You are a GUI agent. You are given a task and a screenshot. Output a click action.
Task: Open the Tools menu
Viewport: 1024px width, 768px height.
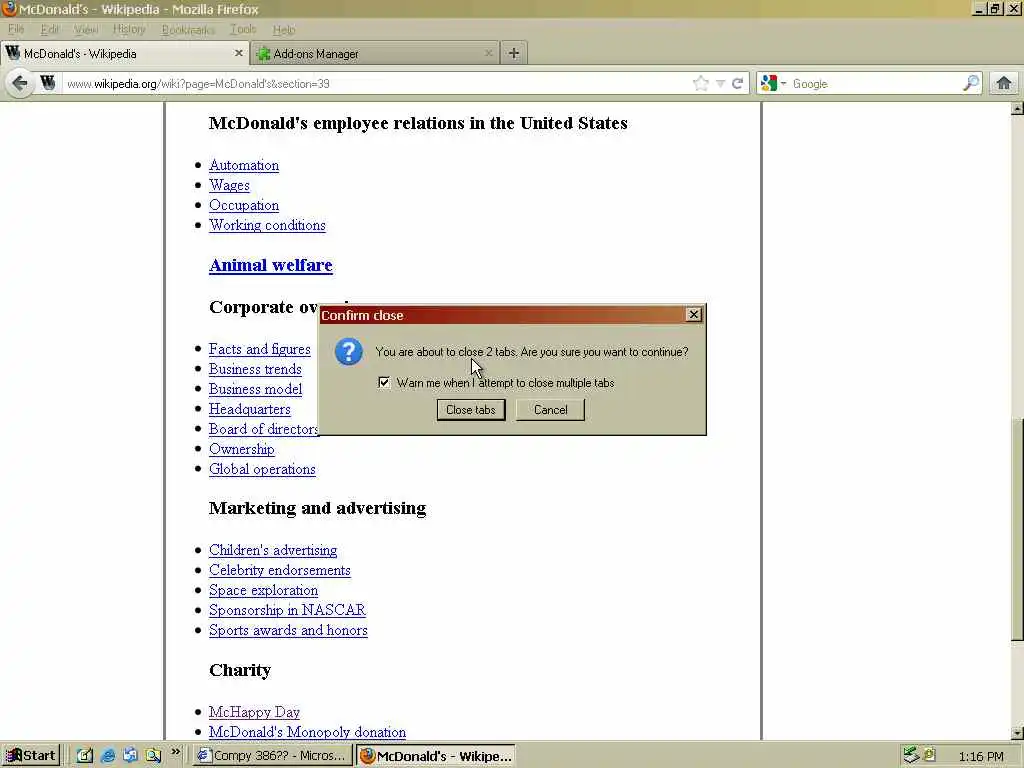(x=243, y=29)
